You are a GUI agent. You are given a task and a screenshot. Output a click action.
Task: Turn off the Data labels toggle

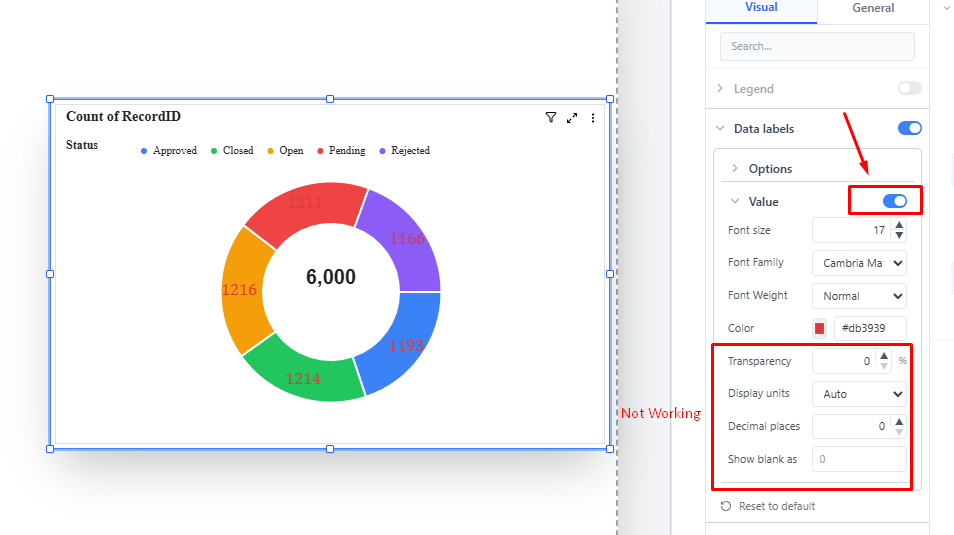point(909,128)
